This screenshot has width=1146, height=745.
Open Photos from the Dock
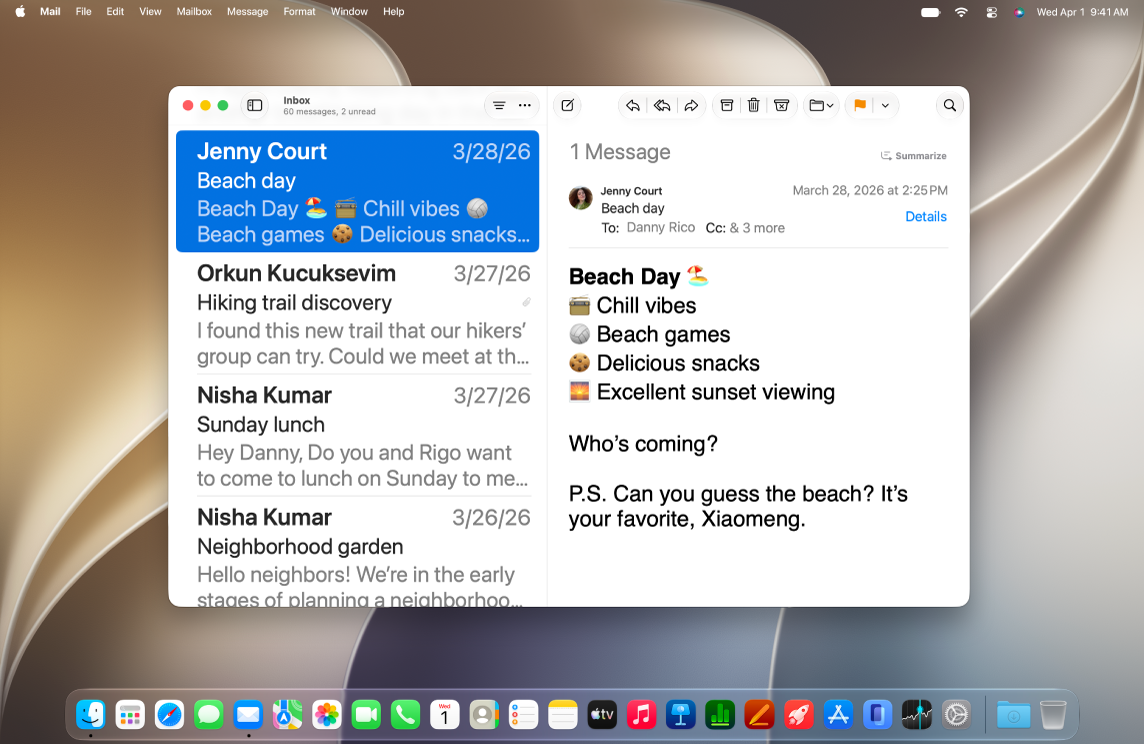327,714
